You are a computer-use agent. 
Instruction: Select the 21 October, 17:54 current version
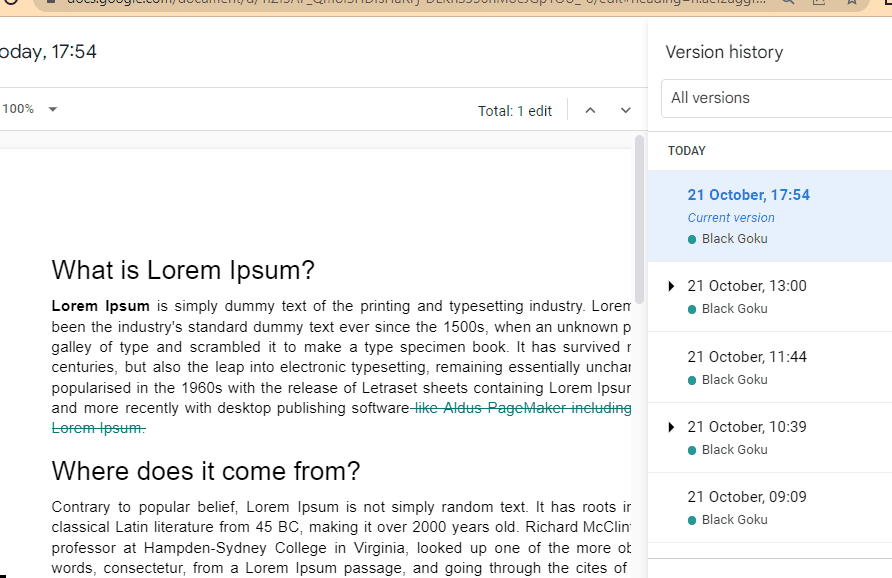click(x=770, y=216)
